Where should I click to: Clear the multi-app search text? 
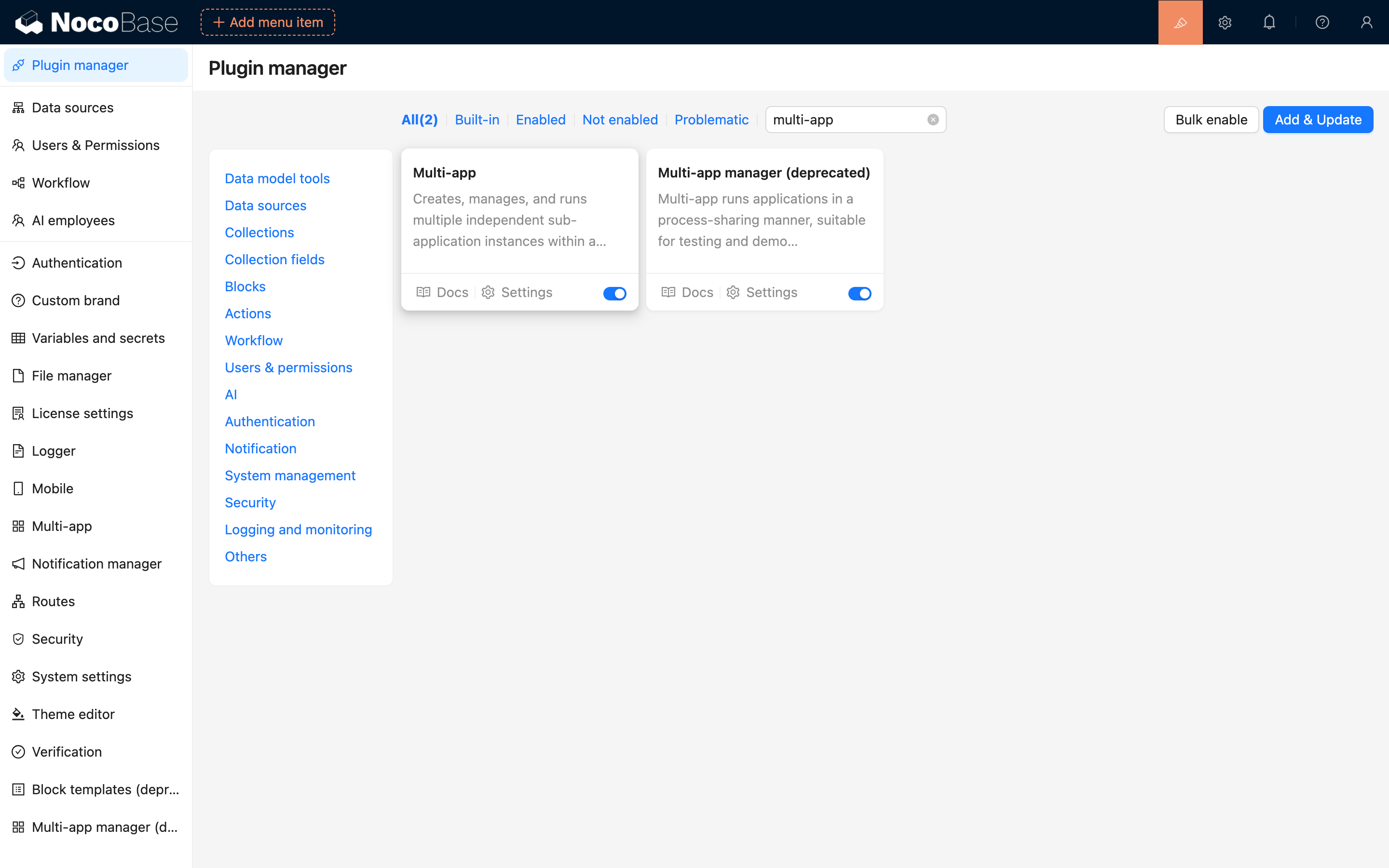pos(933,120)
